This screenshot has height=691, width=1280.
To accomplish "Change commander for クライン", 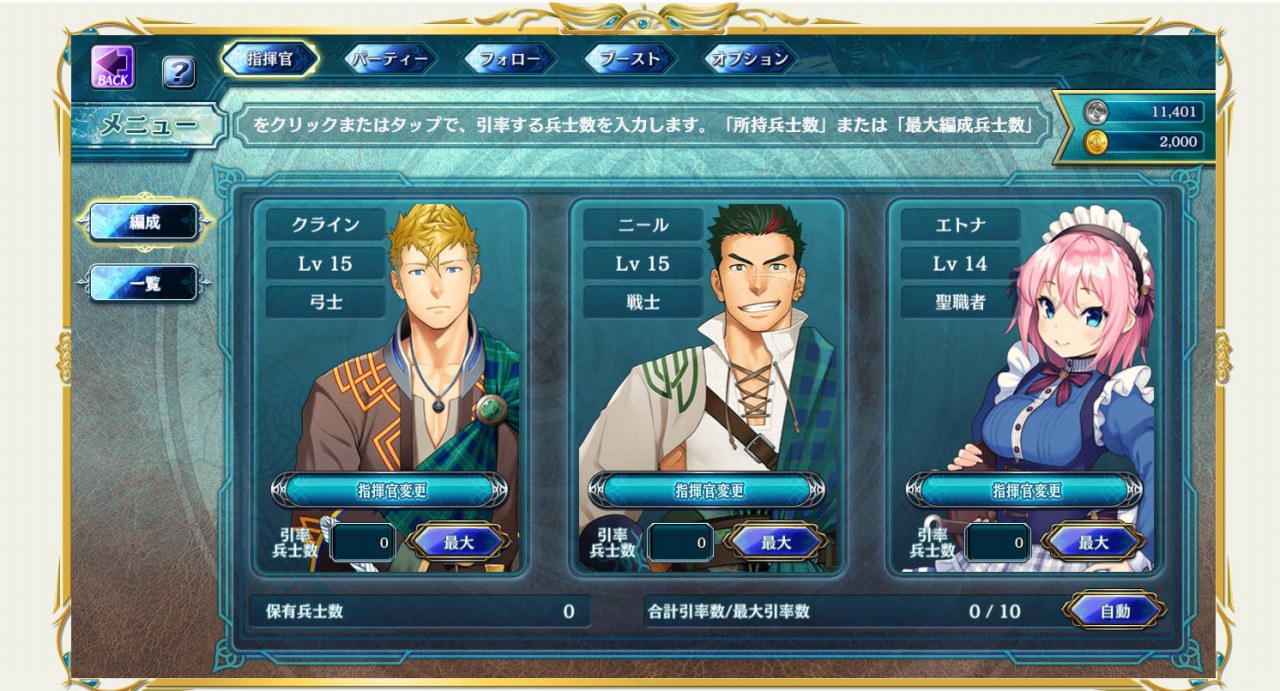I will (x=389, y=490).
